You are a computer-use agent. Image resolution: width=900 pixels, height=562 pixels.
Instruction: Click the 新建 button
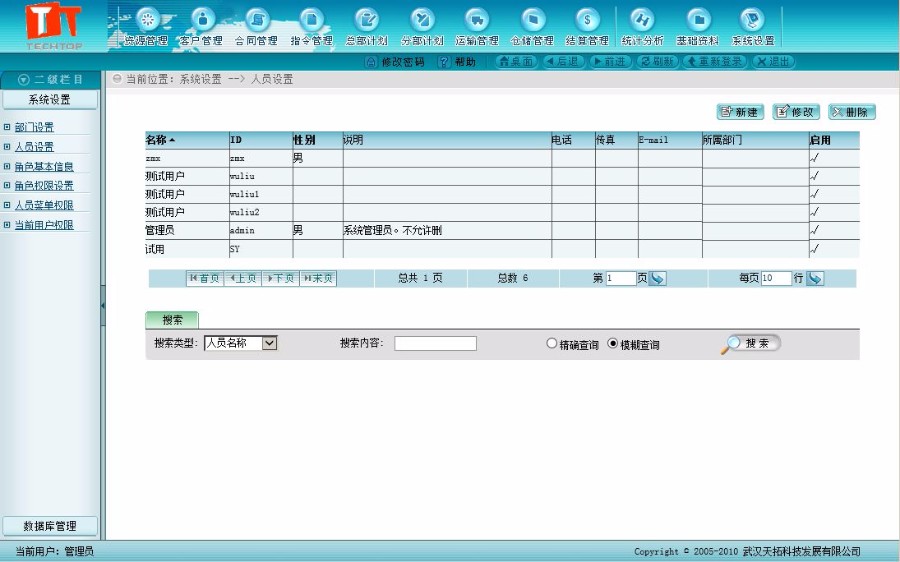point(739,112)
